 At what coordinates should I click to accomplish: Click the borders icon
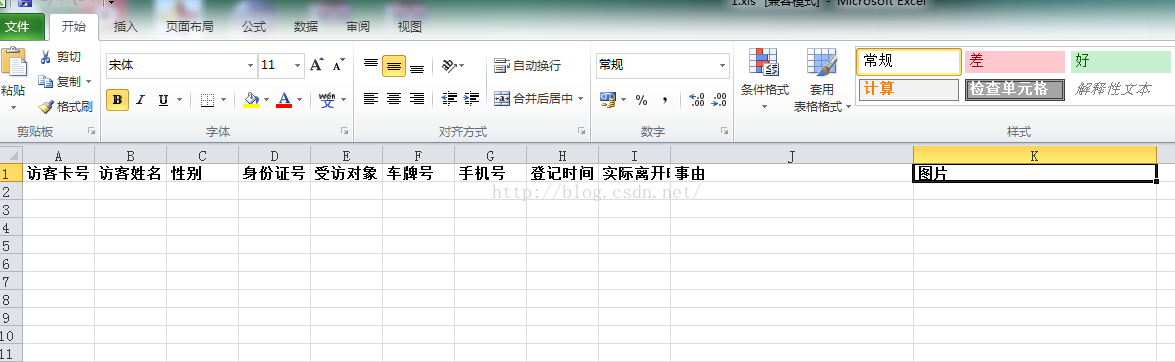point(208,100)
